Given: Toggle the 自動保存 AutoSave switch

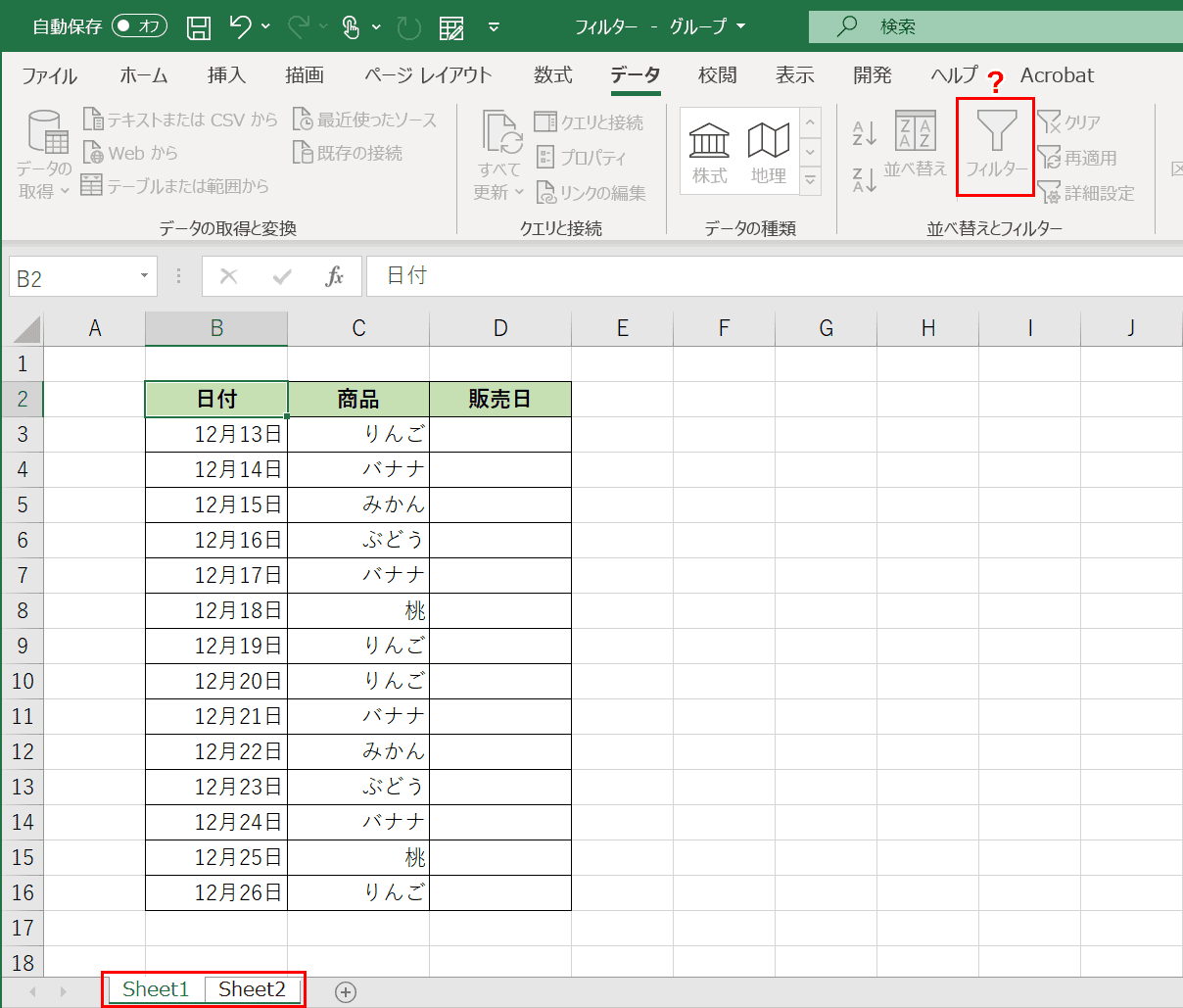Looking at the screenshot, I should point(139,26).
